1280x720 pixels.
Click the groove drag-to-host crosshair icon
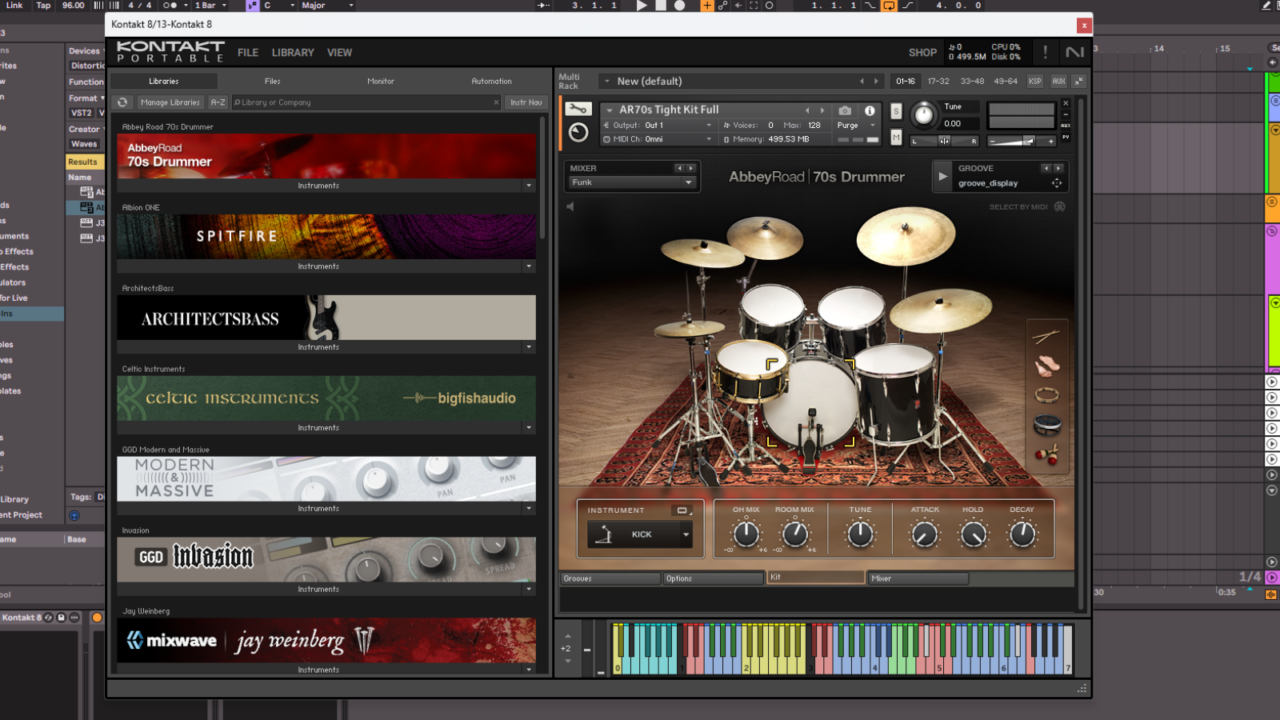1056,184
